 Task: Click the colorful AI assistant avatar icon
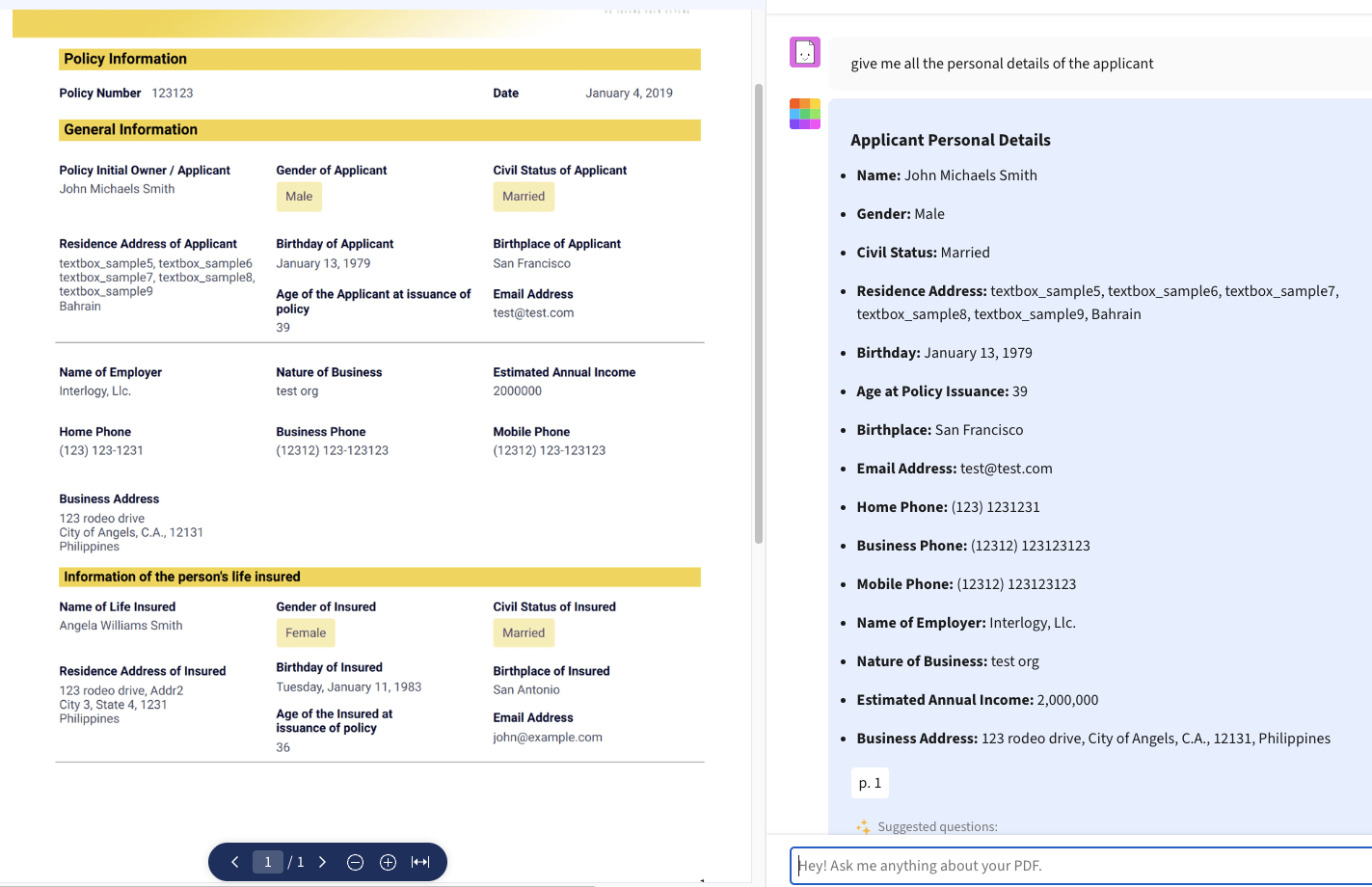pos(805,114)
